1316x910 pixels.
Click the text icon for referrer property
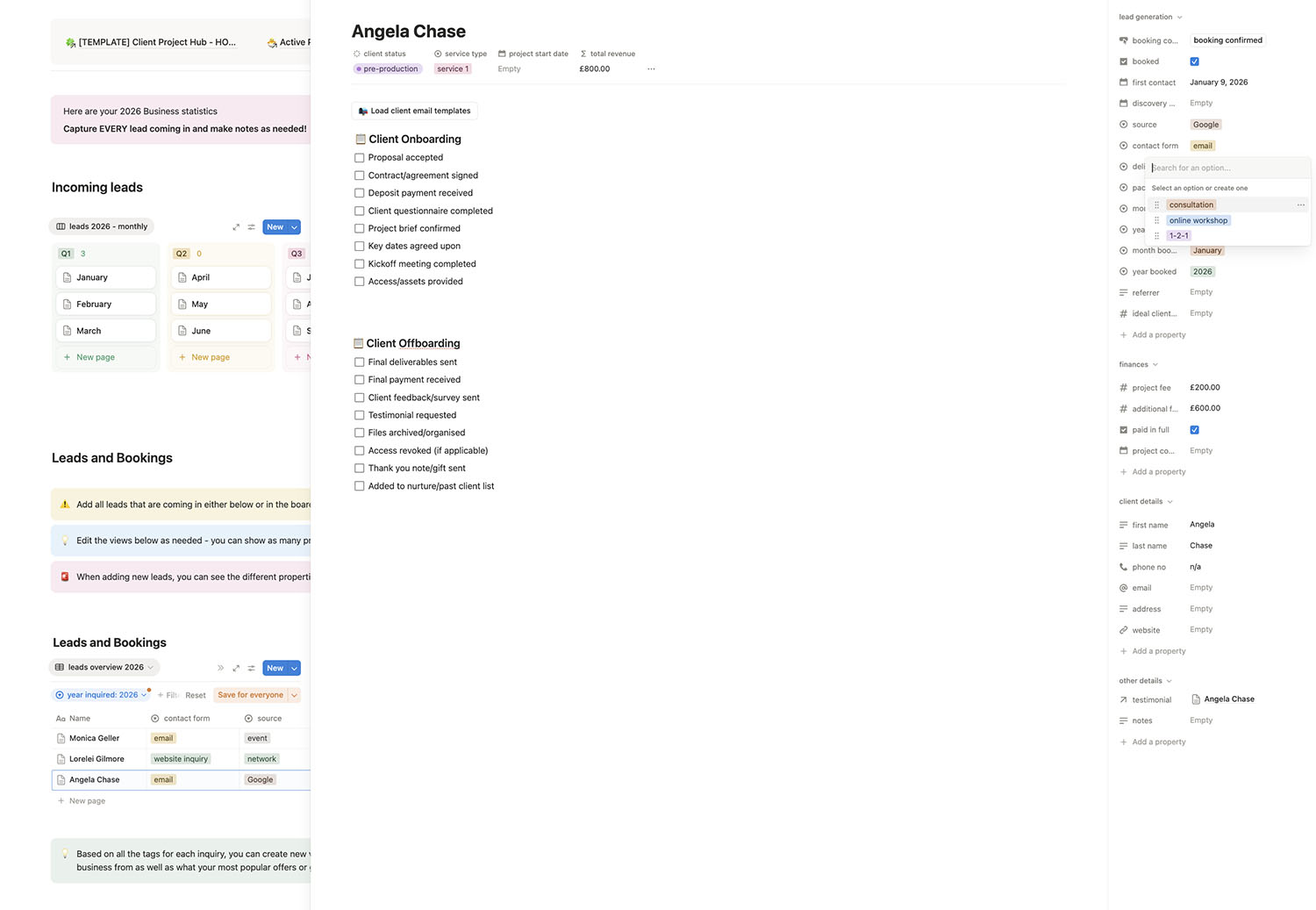pos(1124,293)
